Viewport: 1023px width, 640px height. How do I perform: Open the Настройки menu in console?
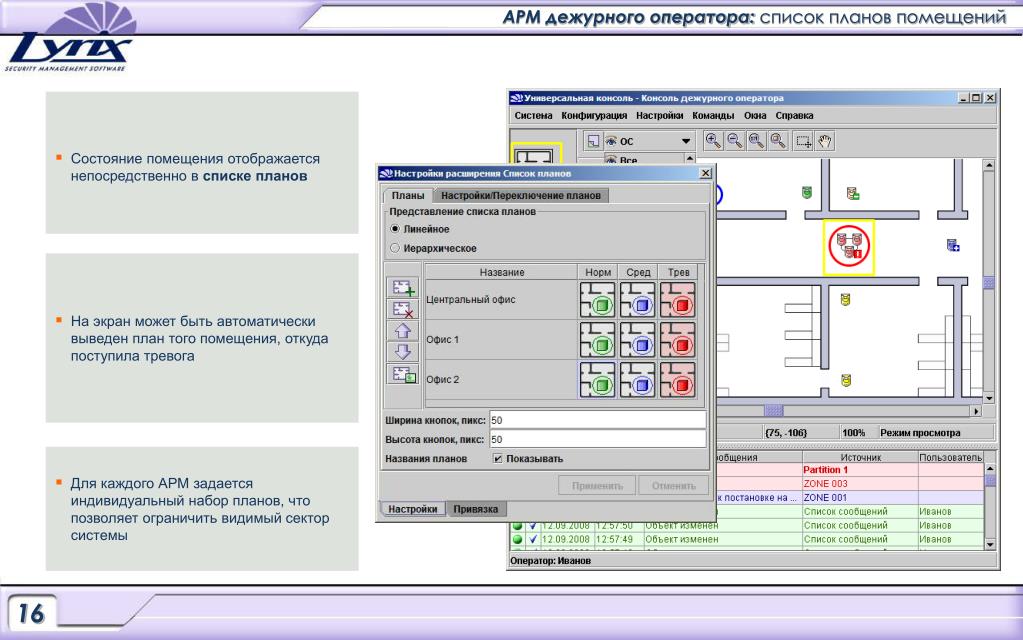point(660,115)
